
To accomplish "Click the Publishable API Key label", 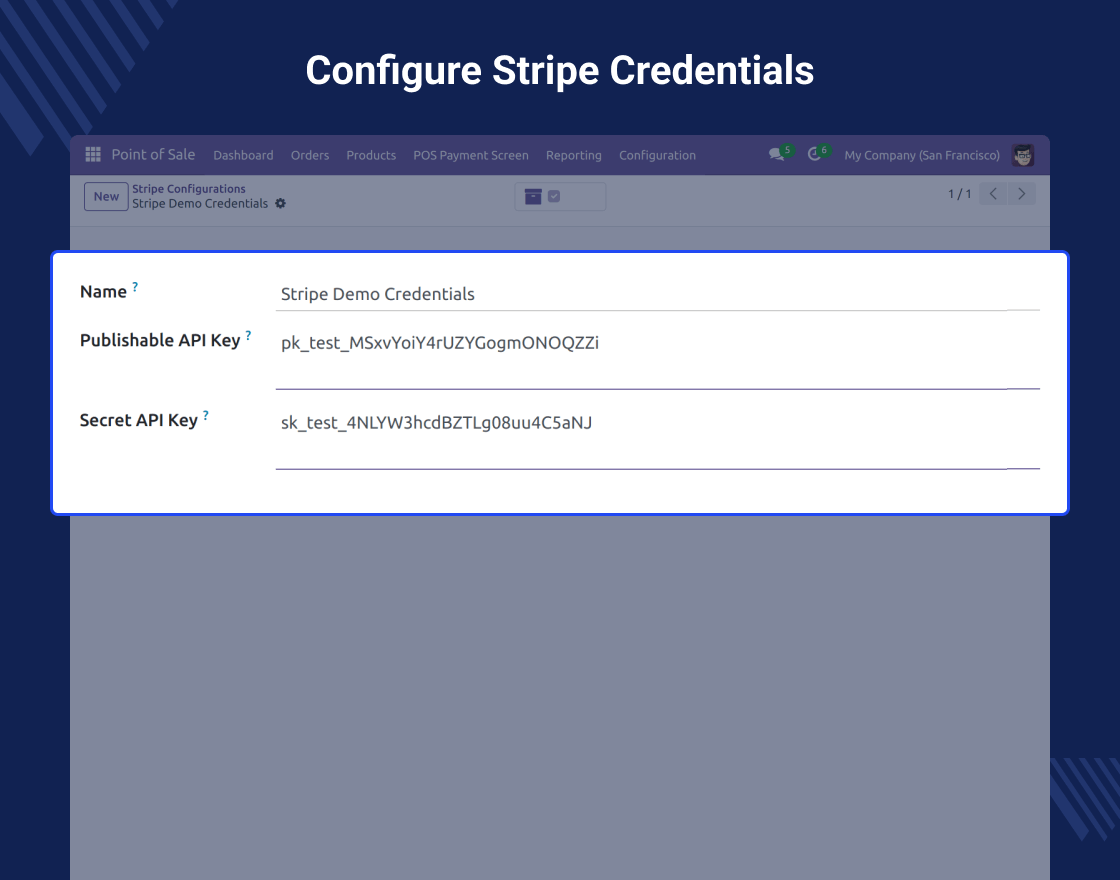I will tap(160, 341).
